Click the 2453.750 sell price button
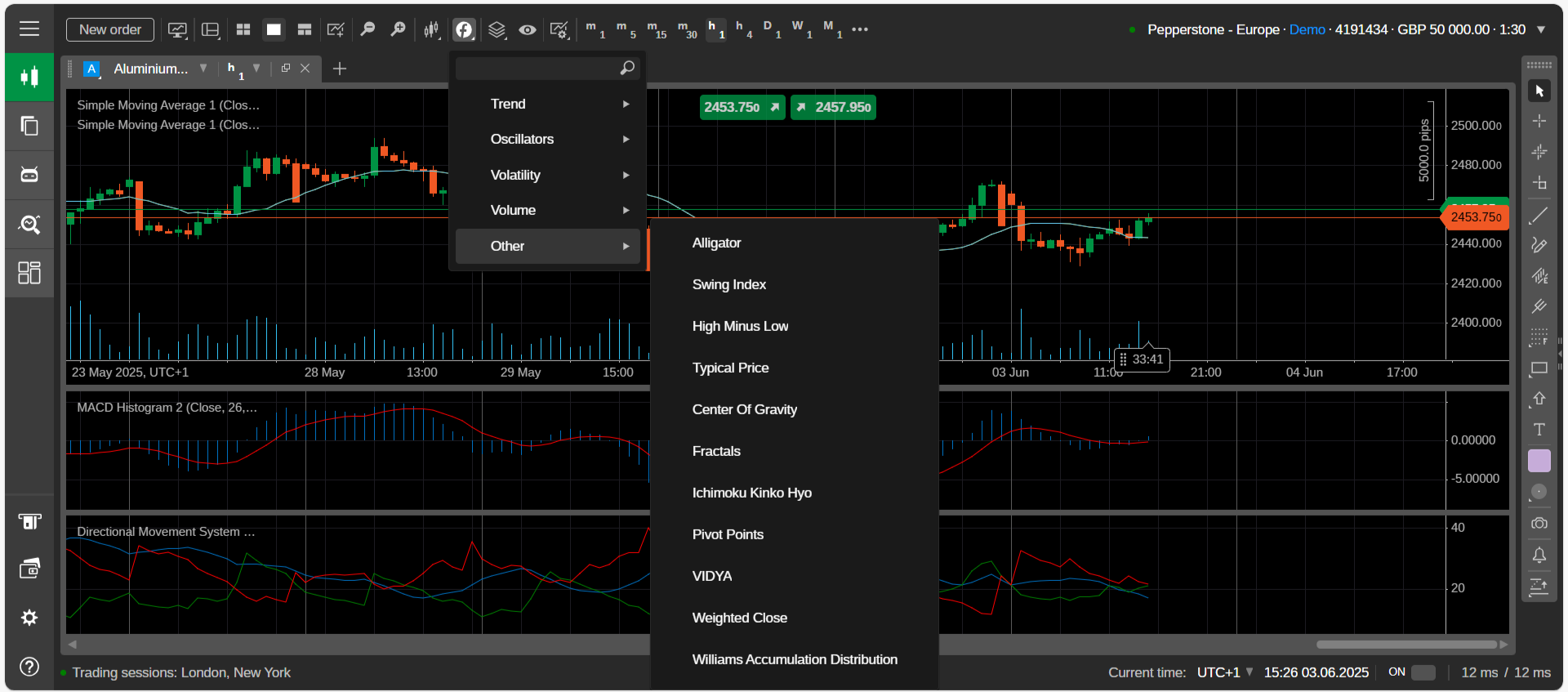Viewport: 1568px width, 692px height. click(x=742, y=107)
